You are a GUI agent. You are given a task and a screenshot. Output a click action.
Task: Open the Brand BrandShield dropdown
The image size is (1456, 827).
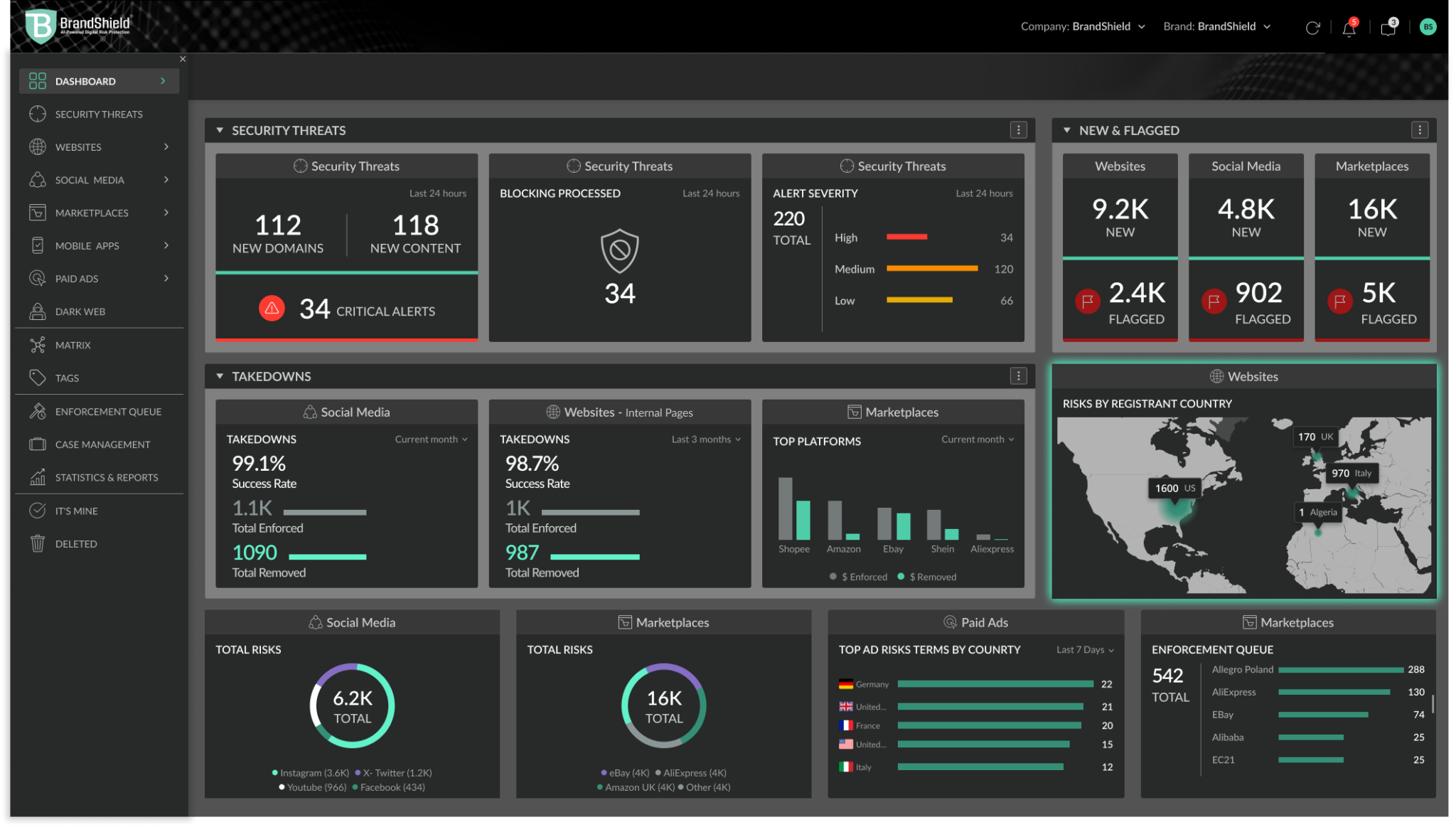click(x=1216, y=27)
